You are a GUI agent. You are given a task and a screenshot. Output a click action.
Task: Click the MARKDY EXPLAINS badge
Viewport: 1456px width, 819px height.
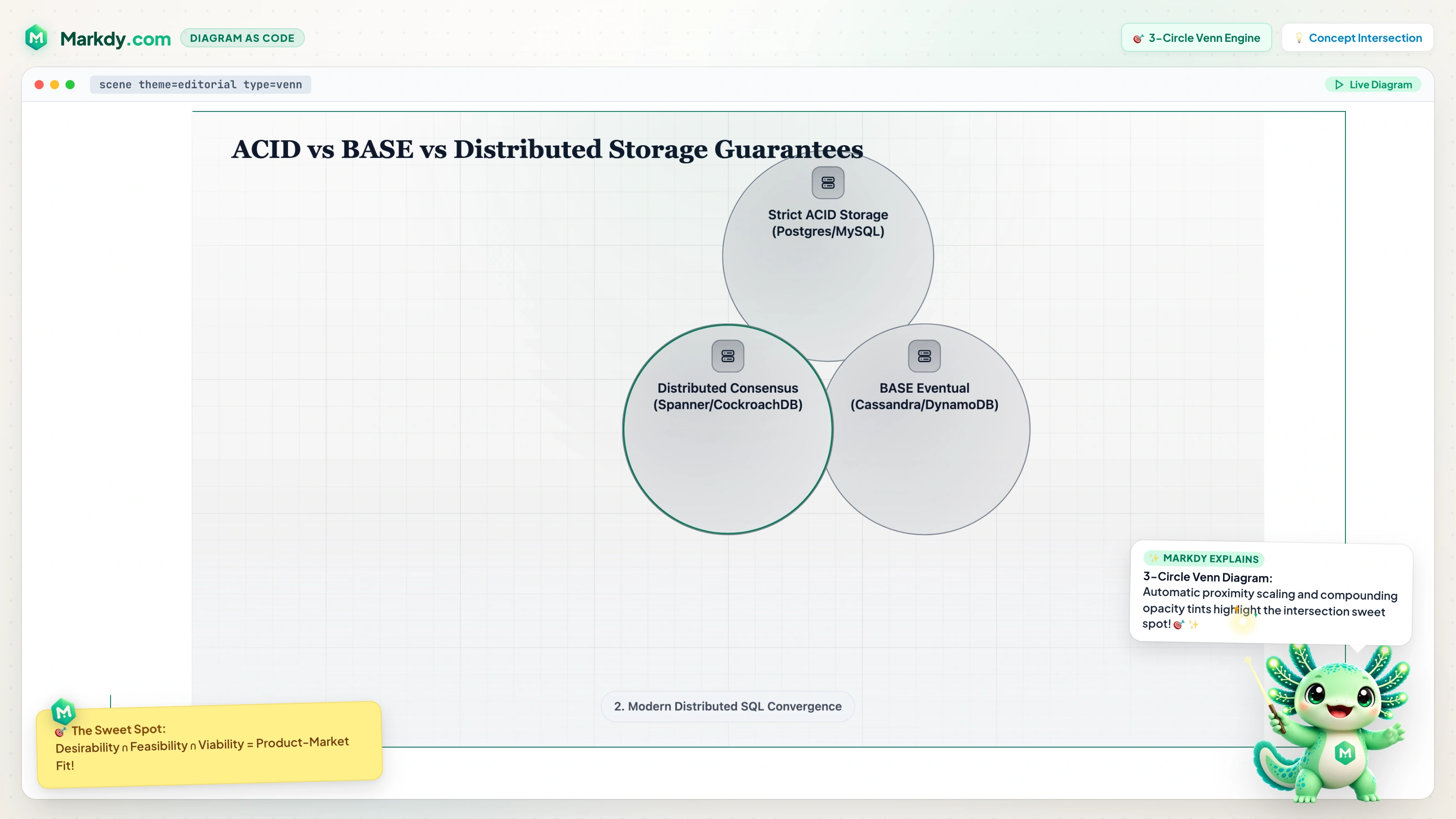pyautogui.click(x=1204, y=558)
